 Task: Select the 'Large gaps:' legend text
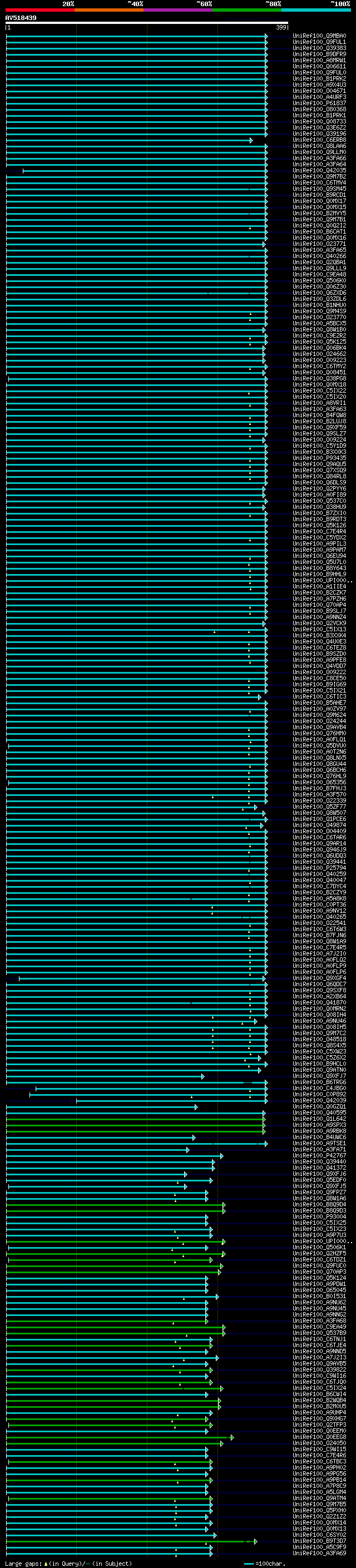[23, 1564]
